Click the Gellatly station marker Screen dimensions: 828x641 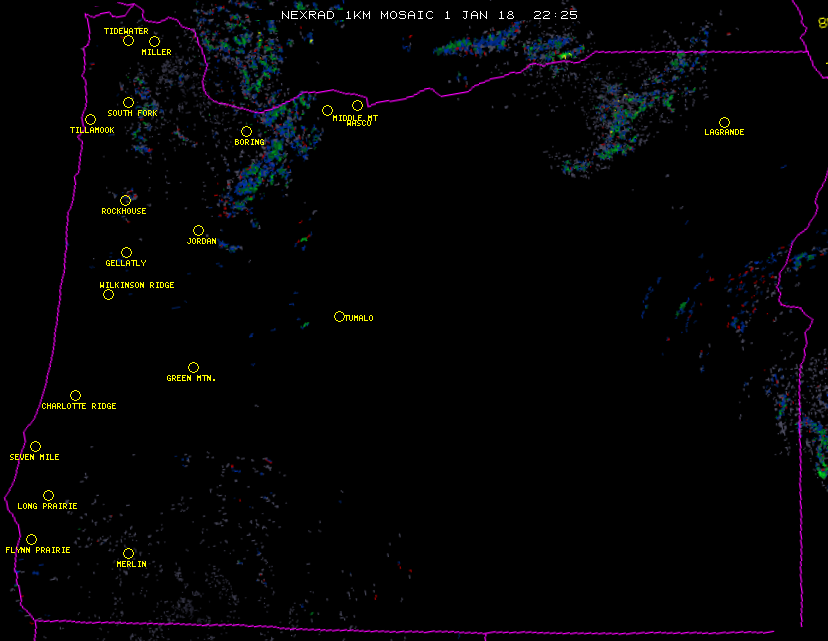pos(126,252)
